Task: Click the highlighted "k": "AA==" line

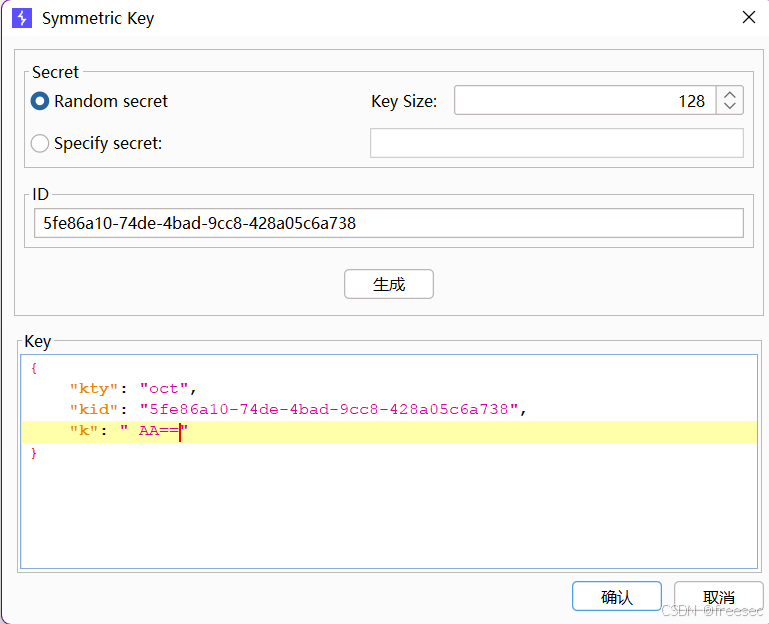Action: (x=389, y=431)
